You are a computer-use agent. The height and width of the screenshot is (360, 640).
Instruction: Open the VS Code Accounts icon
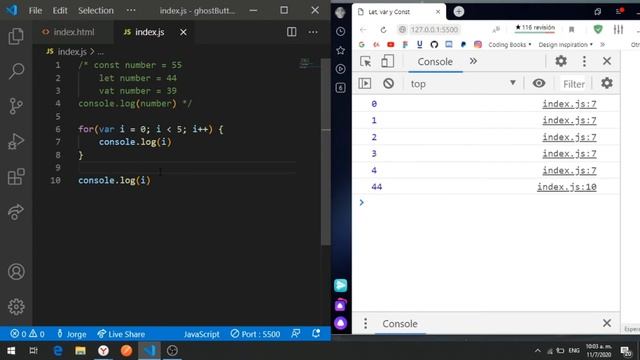point(16,271)
